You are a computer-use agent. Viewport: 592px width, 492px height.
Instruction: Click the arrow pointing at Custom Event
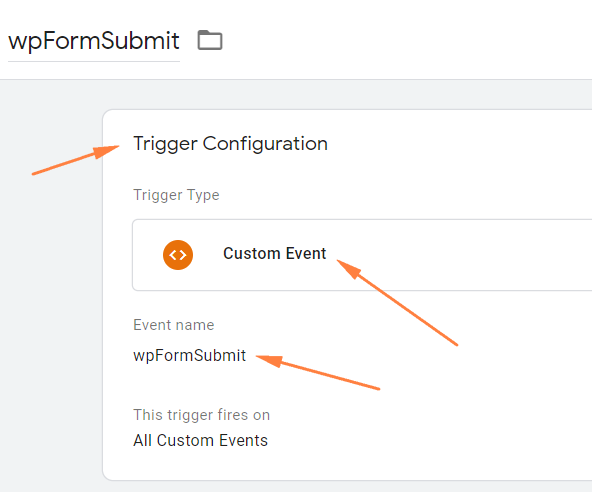click(x=397, y=302)
